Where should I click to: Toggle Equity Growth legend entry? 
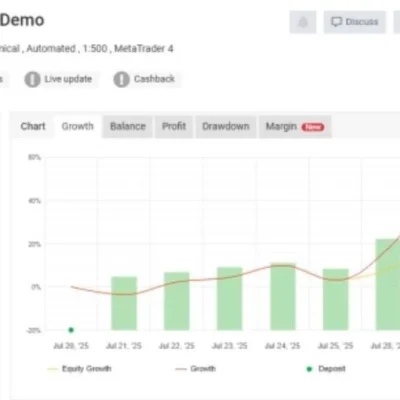click(80, 369)
